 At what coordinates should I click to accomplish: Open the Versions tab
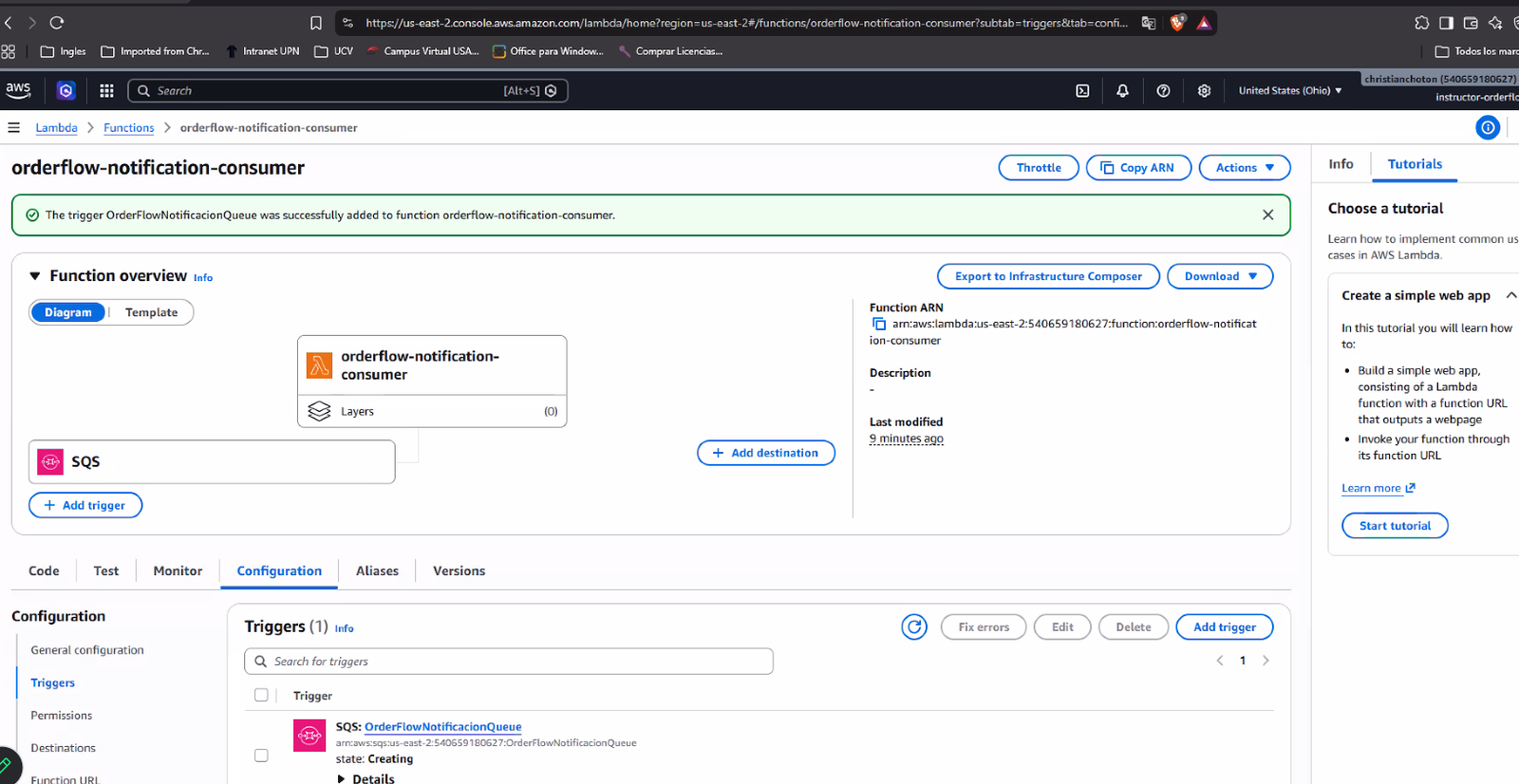point(459,570)
